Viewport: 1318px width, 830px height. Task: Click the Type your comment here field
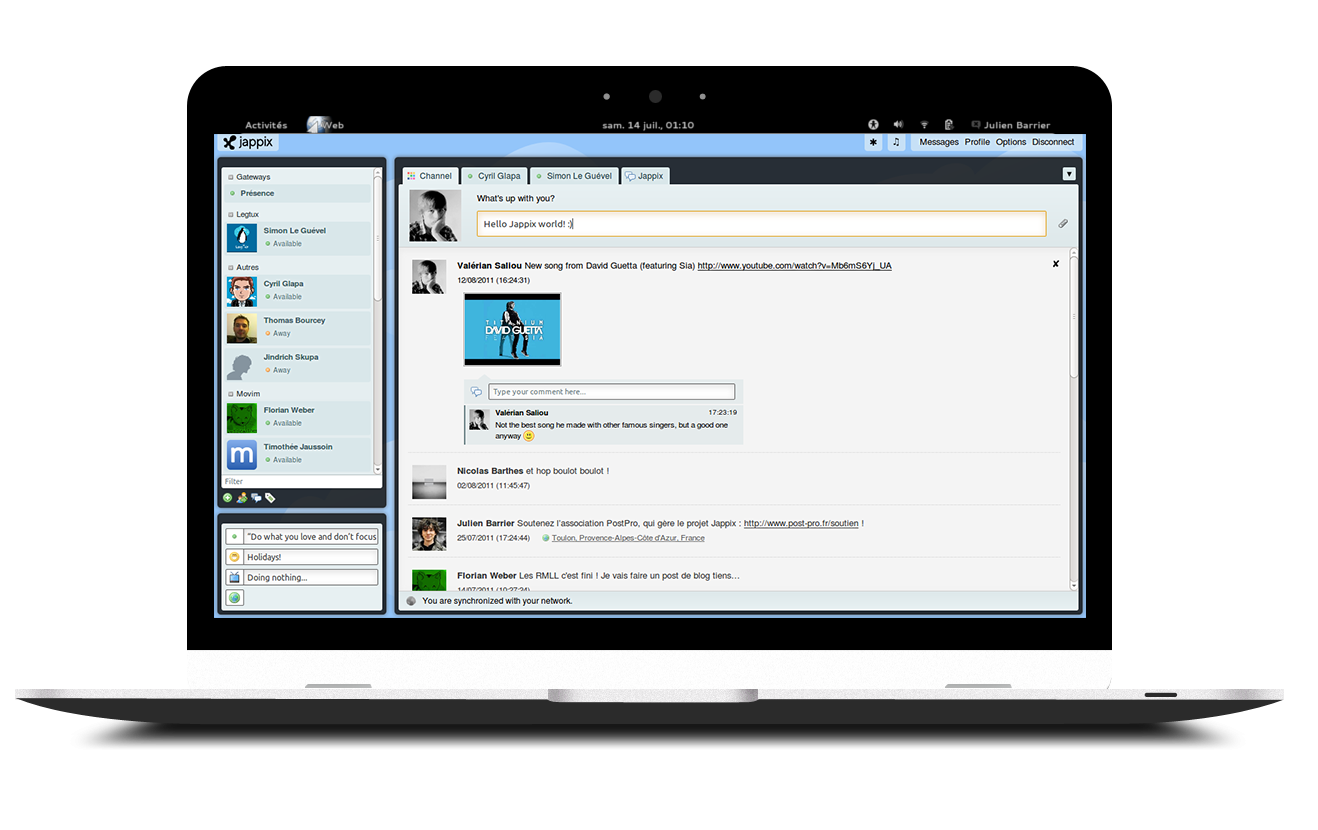tap(611, 392)
